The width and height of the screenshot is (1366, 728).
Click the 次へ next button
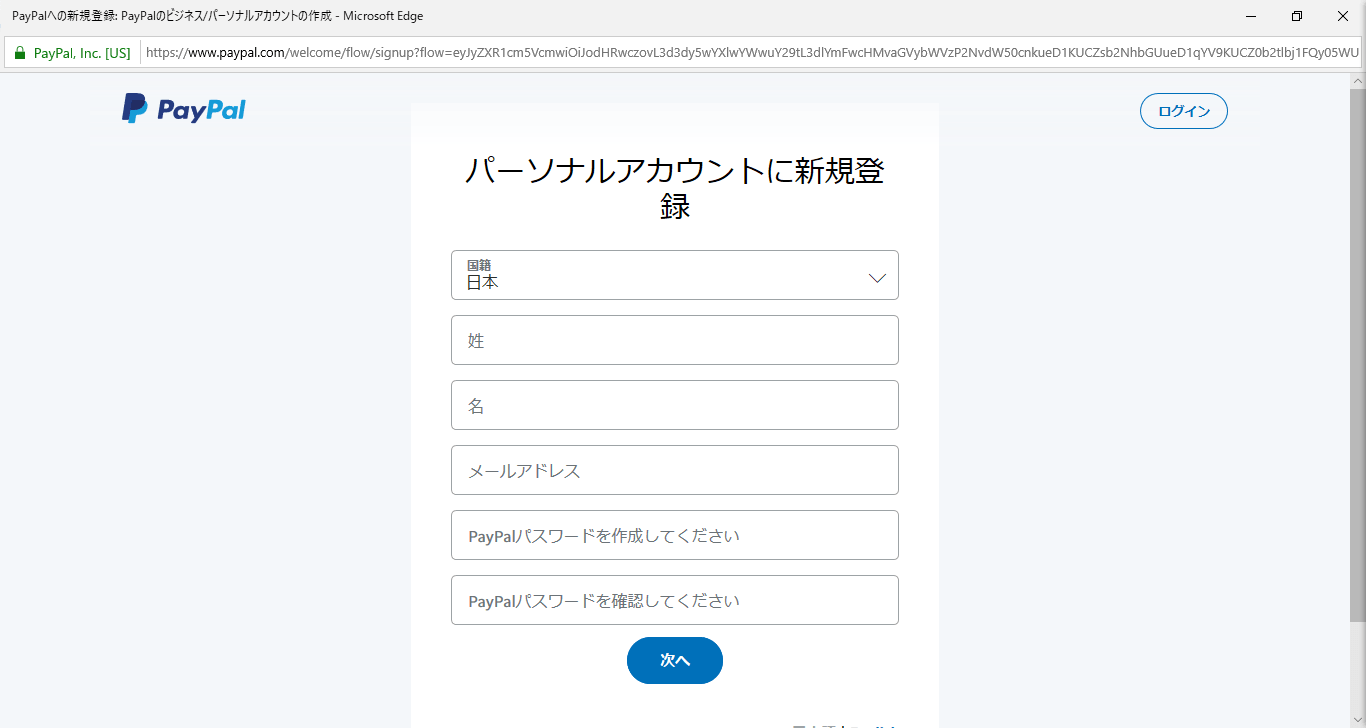pyautogui.click(x=675, y=660)
